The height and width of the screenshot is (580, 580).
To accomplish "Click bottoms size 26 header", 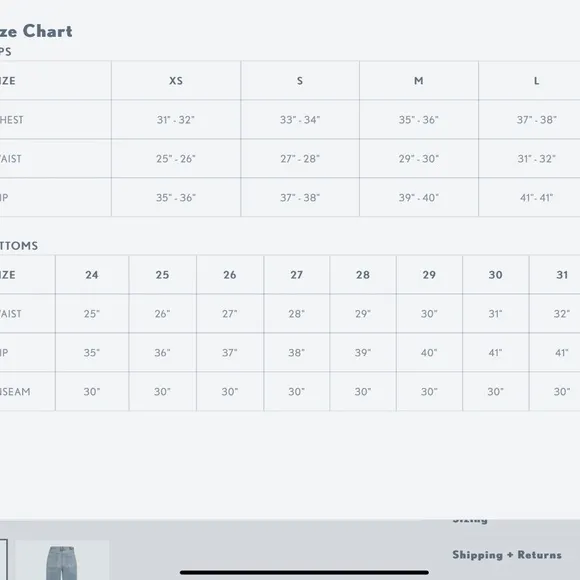I will [230, 275].
